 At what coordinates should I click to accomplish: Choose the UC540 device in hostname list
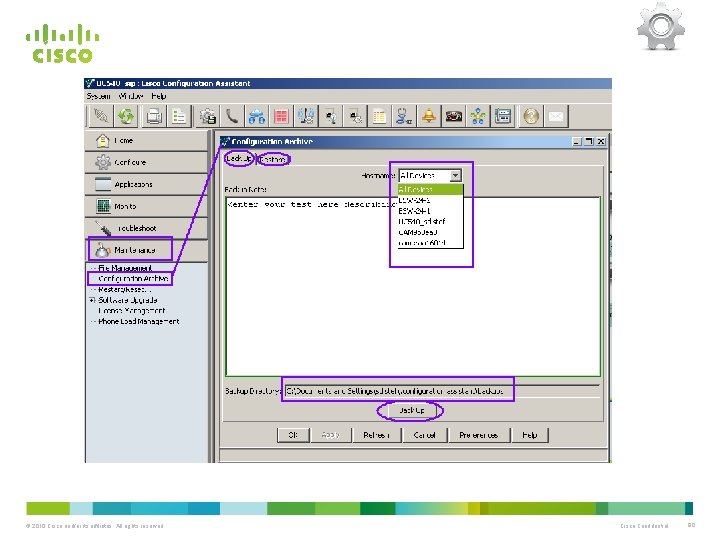[x=431, y=221]
